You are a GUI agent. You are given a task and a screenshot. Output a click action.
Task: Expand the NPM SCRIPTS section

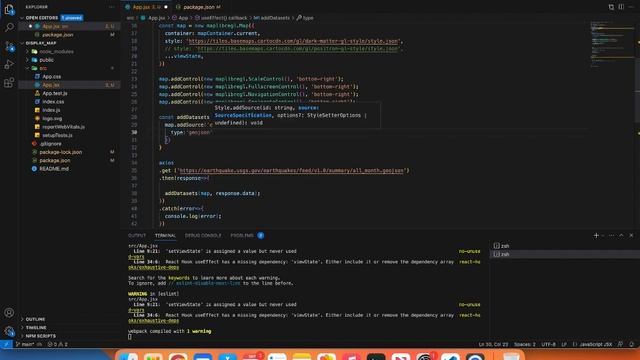coord(40,336)
